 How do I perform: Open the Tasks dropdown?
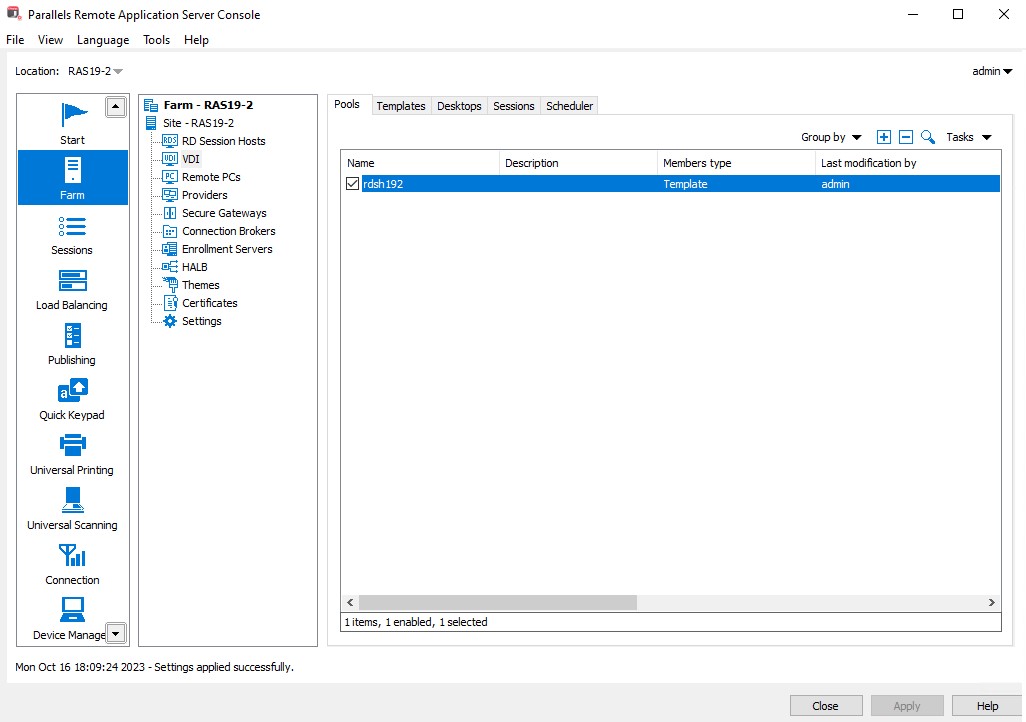point(969,137)
